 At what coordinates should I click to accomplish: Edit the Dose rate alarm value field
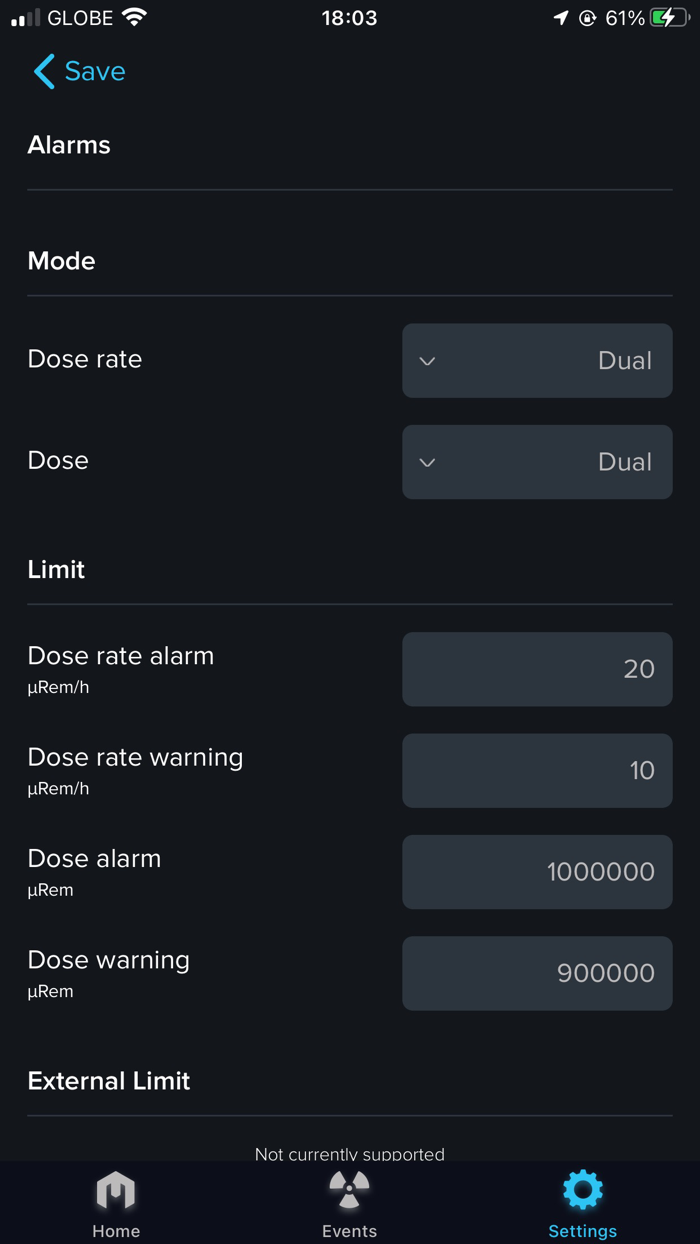click(537, 669)
